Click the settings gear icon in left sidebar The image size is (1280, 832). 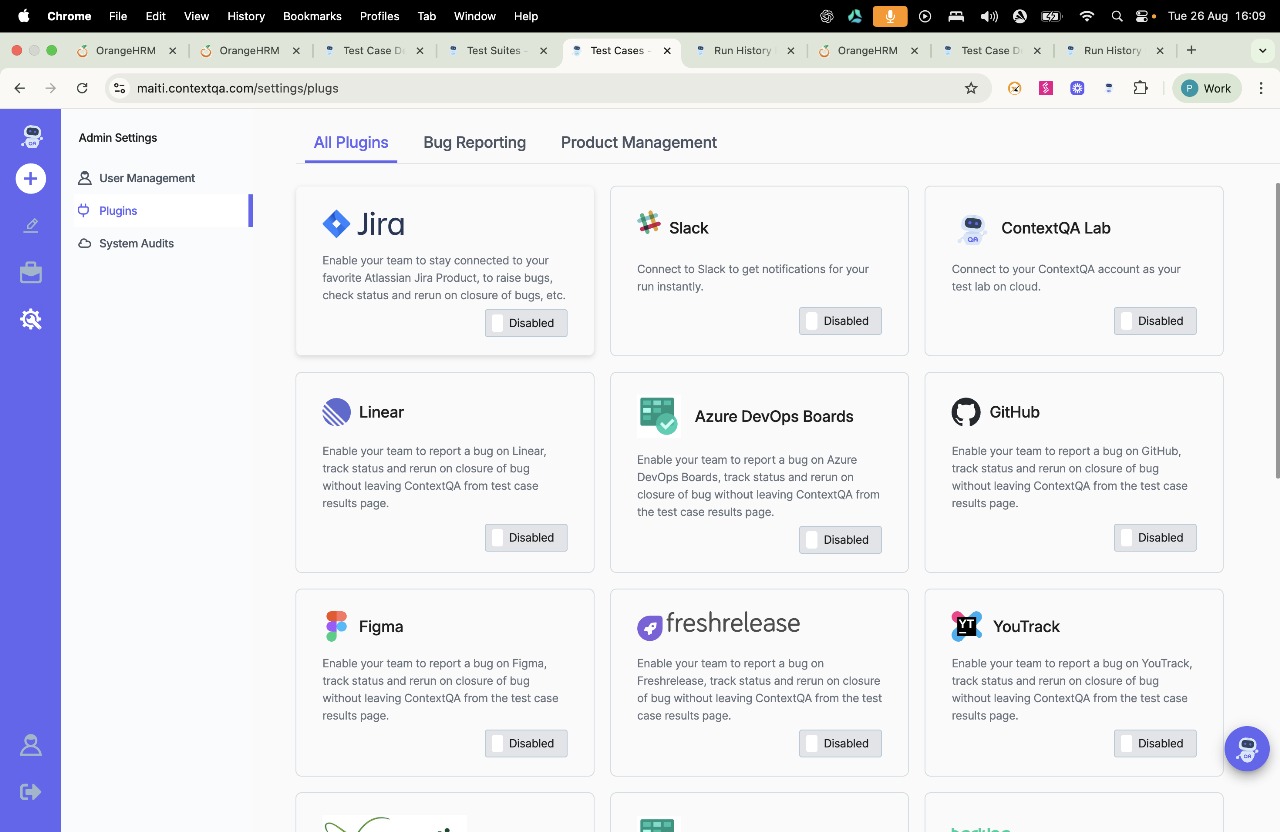tap(31, 320)
